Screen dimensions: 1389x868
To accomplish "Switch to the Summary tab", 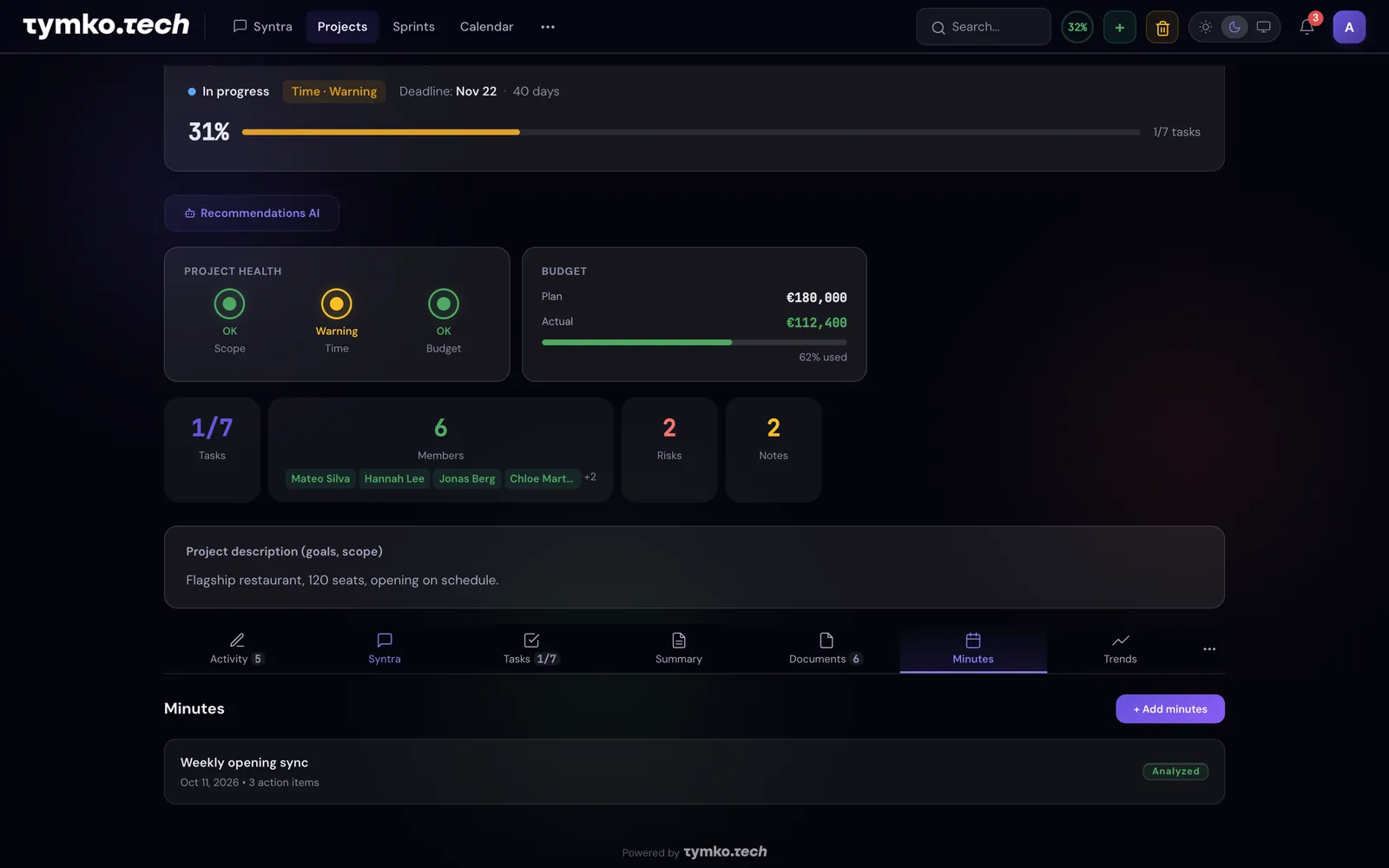I will (x=679, y=648).
